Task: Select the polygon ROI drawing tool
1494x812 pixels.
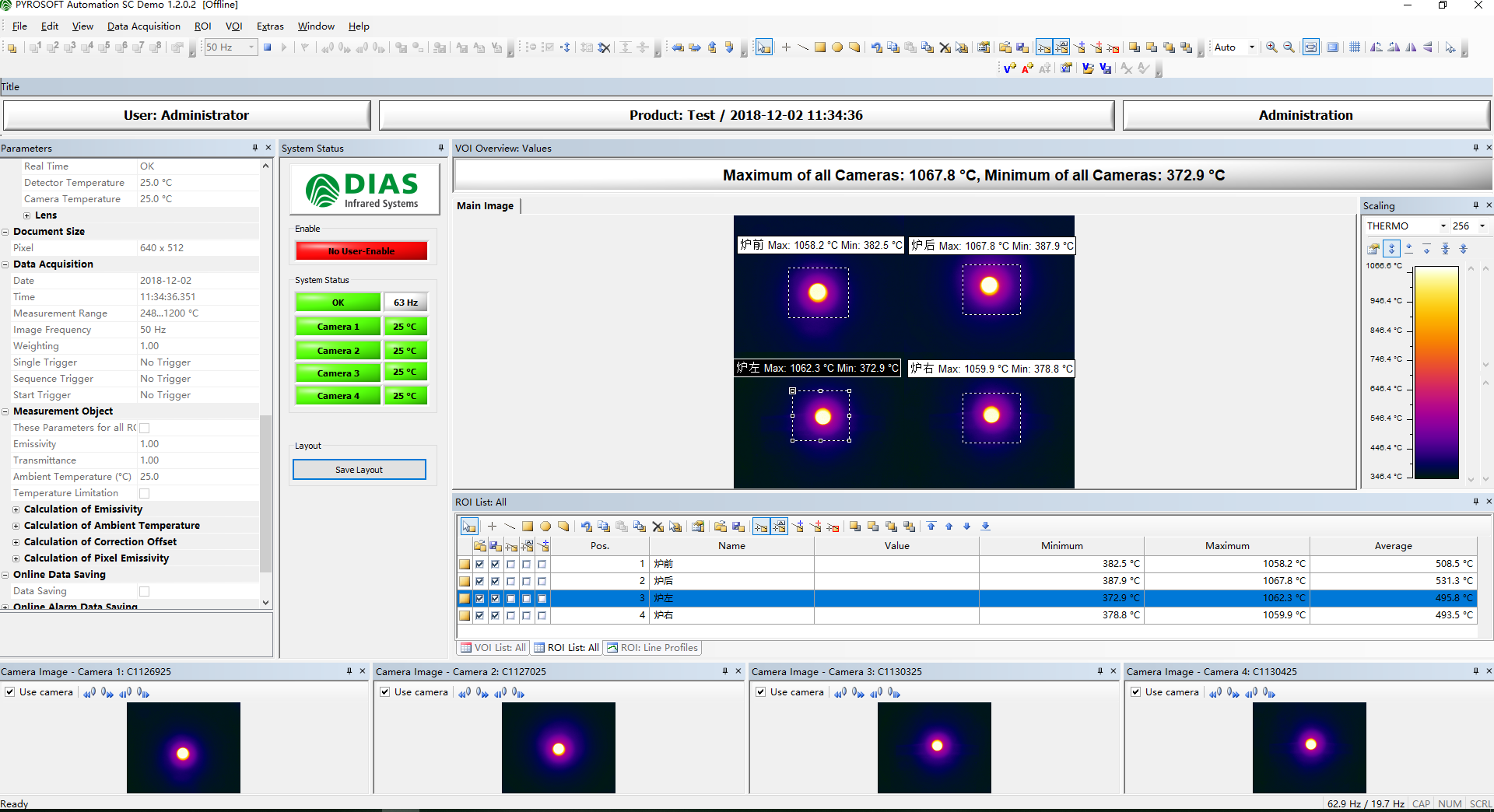Action: (x=854, y=47)
